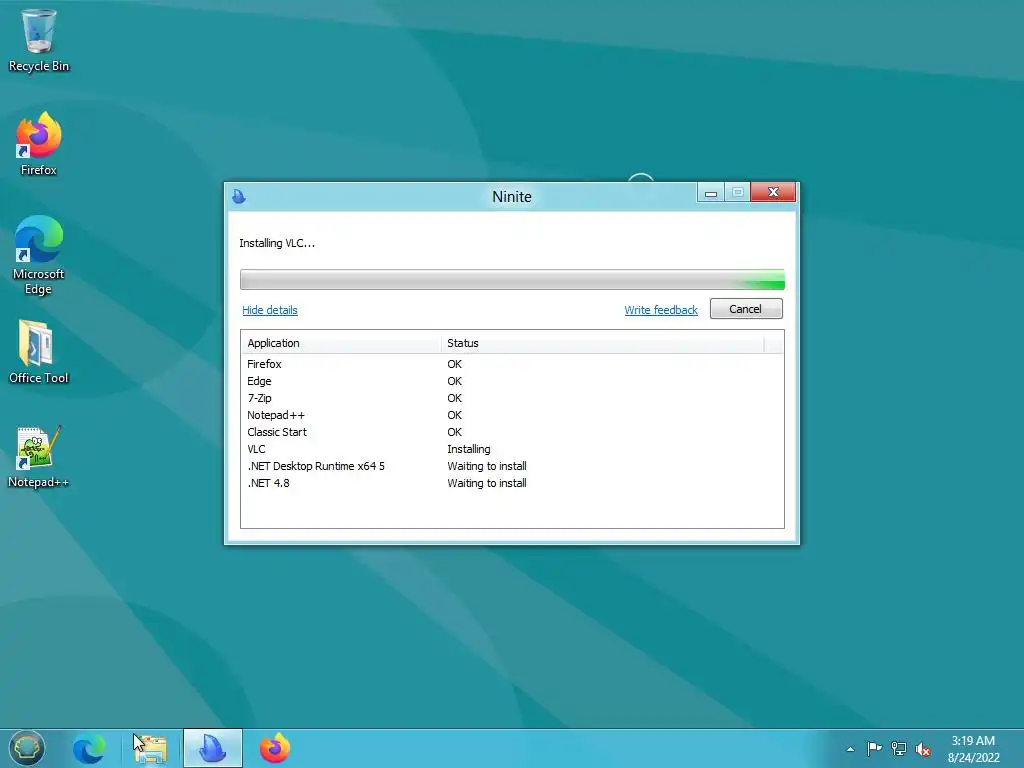Click the VLC Installing status
Image resolution: width=1024 pixels, height=768 pixels.
tap(469, 449)
